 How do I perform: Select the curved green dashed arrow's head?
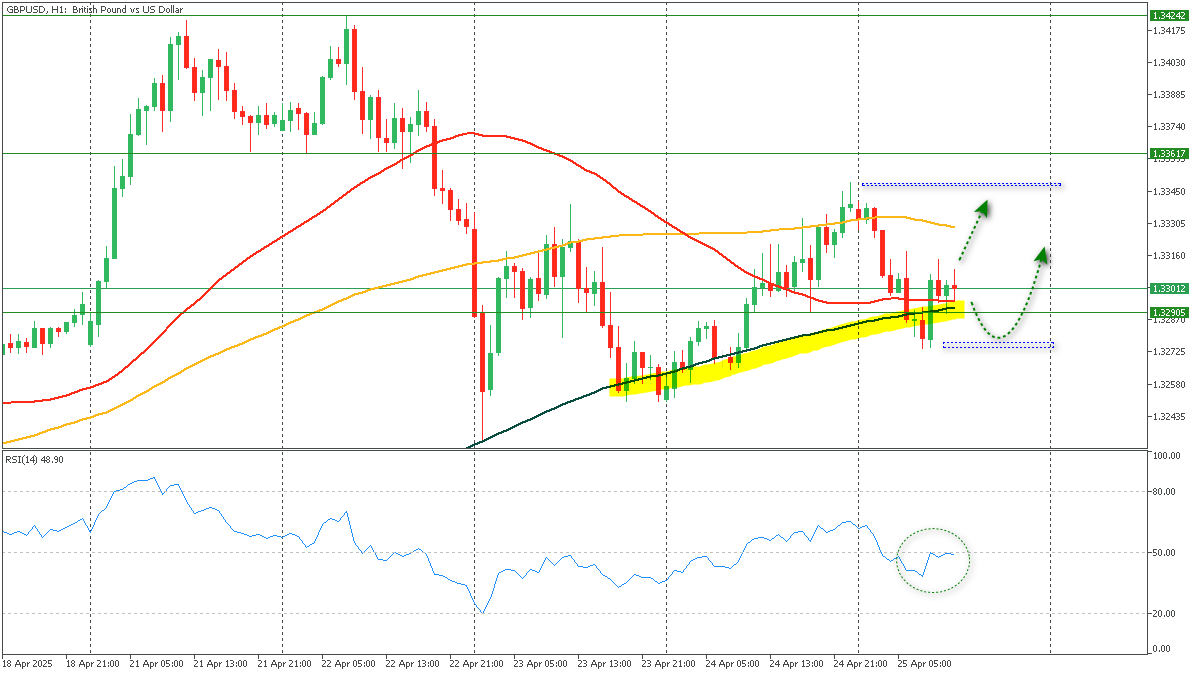click(1042, 255)
